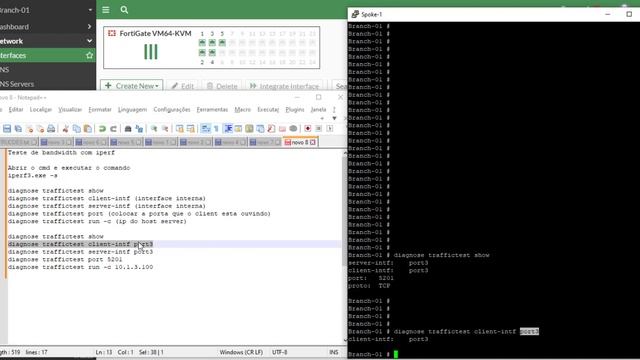Click port 1 icon on FortiGate faceplate
Screen dimensions: 640x360
tap(202, 42)
